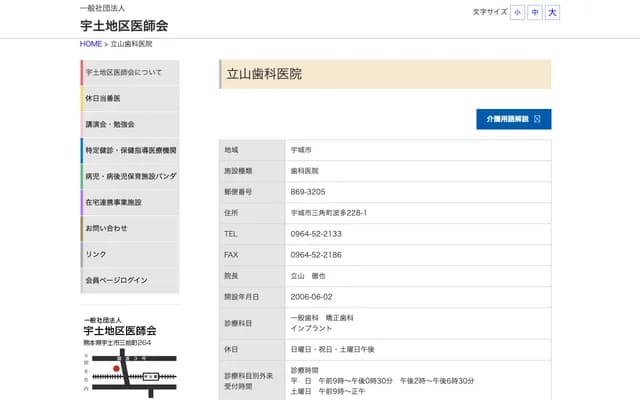Click the 立山歯科医院 page heading
The image size is (640, 400).
(x=264, y=74)
